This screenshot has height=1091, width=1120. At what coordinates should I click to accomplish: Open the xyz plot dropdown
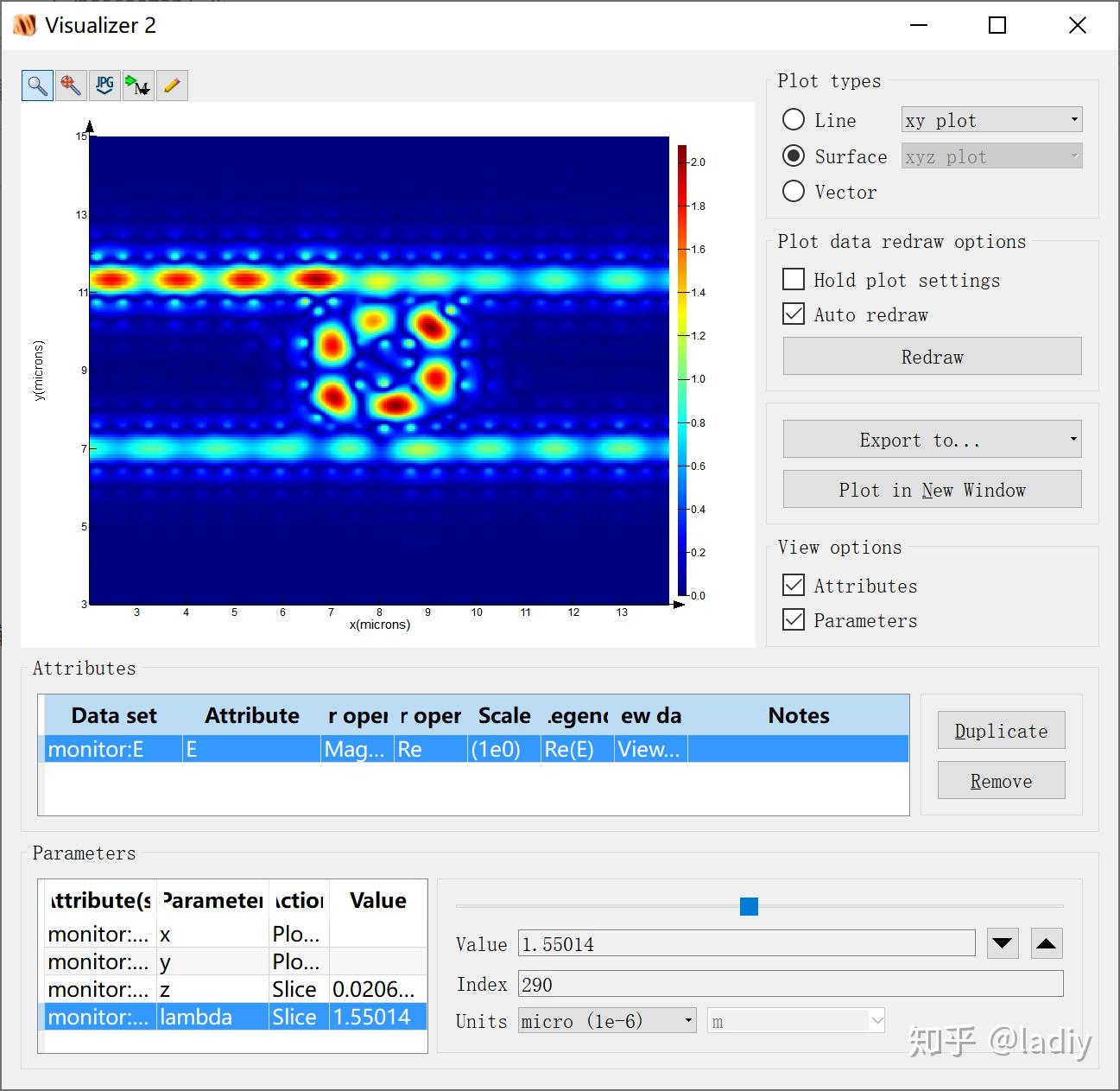point(991,156)
